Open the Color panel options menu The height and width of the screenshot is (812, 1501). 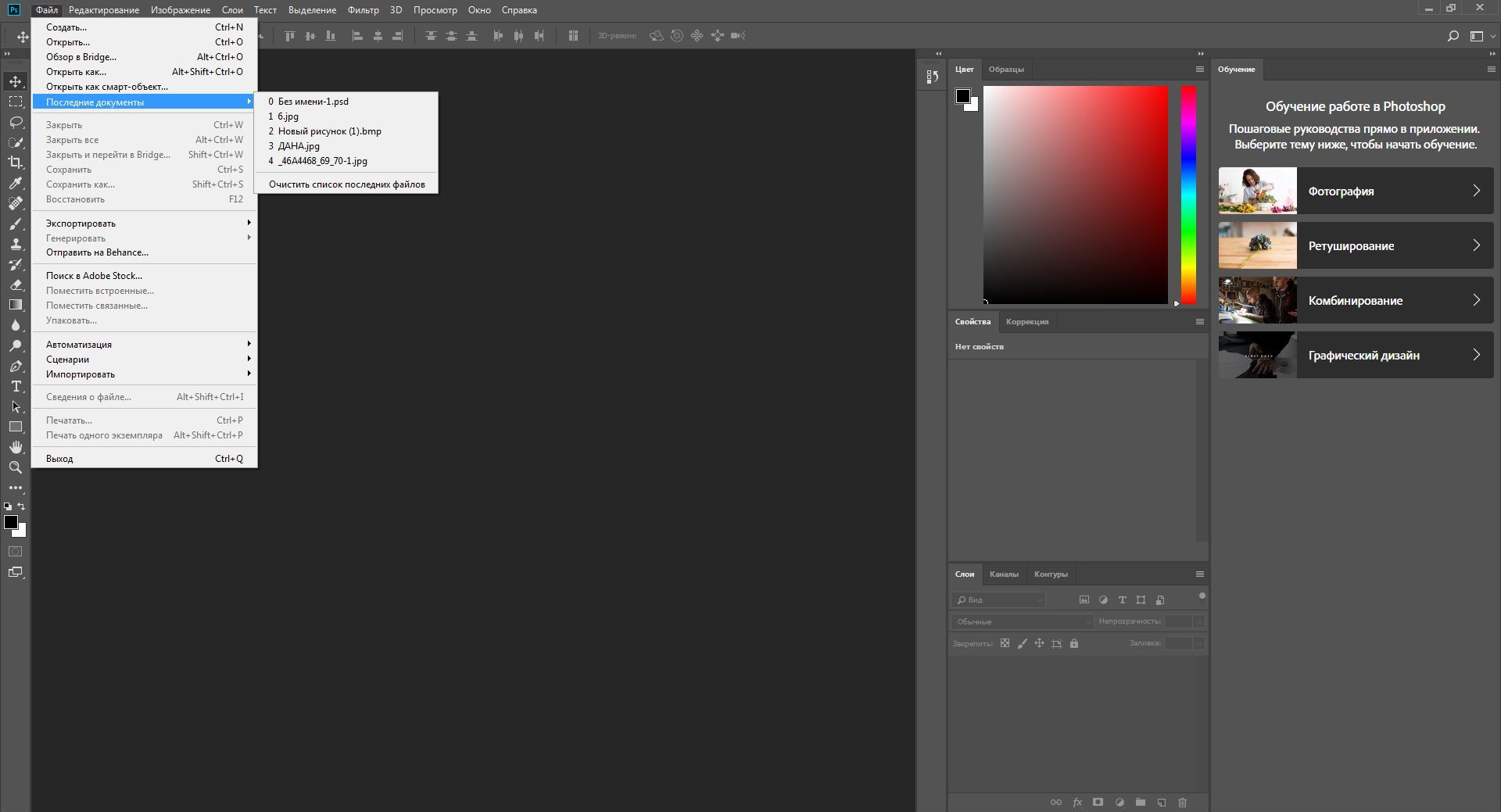point(1199,70)
